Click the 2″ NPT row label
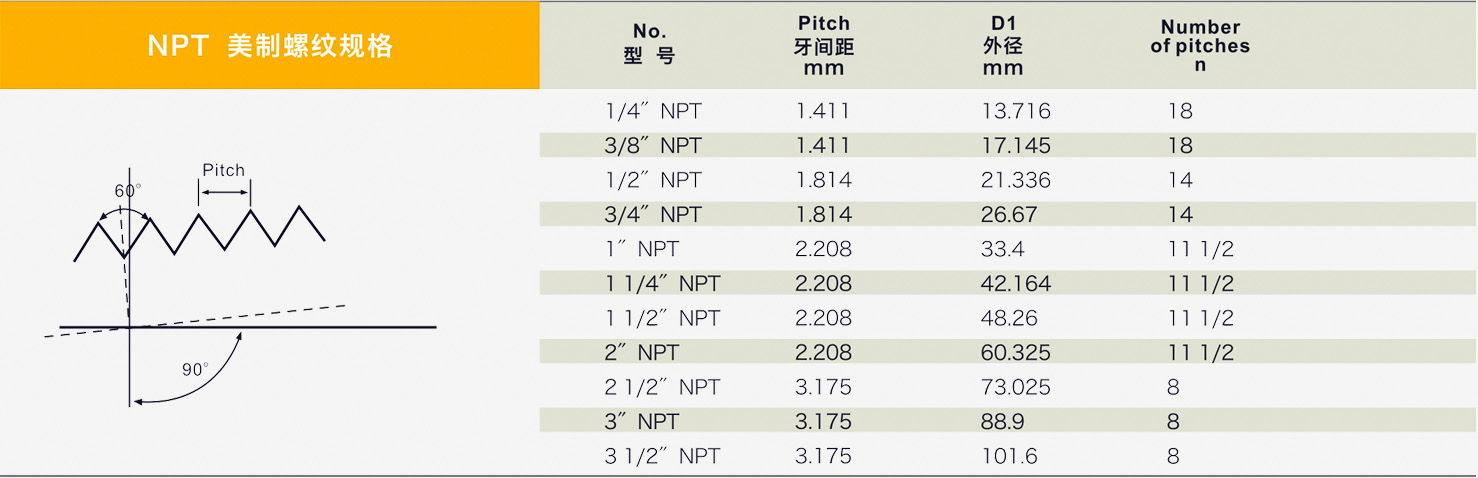This screenshot has width=1478, height=478. (641, 353)
